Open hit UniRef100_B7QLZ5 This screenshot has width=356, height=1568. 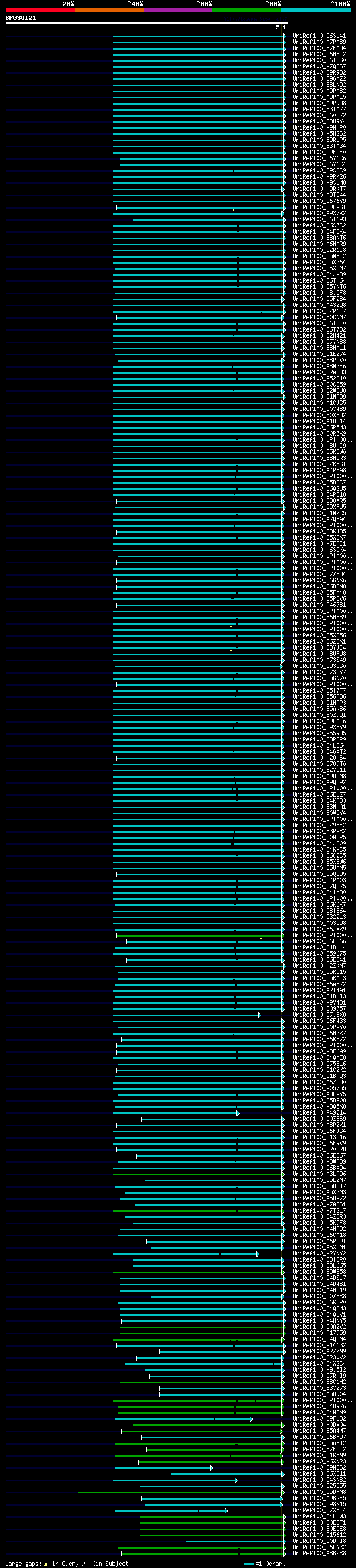coord(319,886)
